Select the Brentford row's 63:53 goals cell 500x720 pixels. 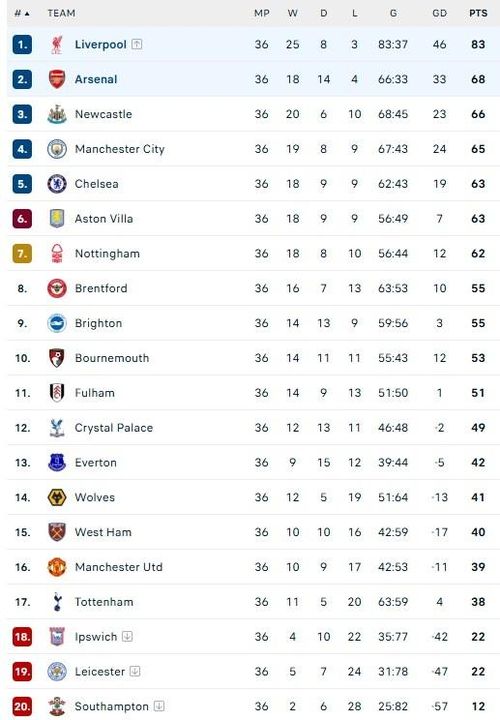(x=393, y=288)
